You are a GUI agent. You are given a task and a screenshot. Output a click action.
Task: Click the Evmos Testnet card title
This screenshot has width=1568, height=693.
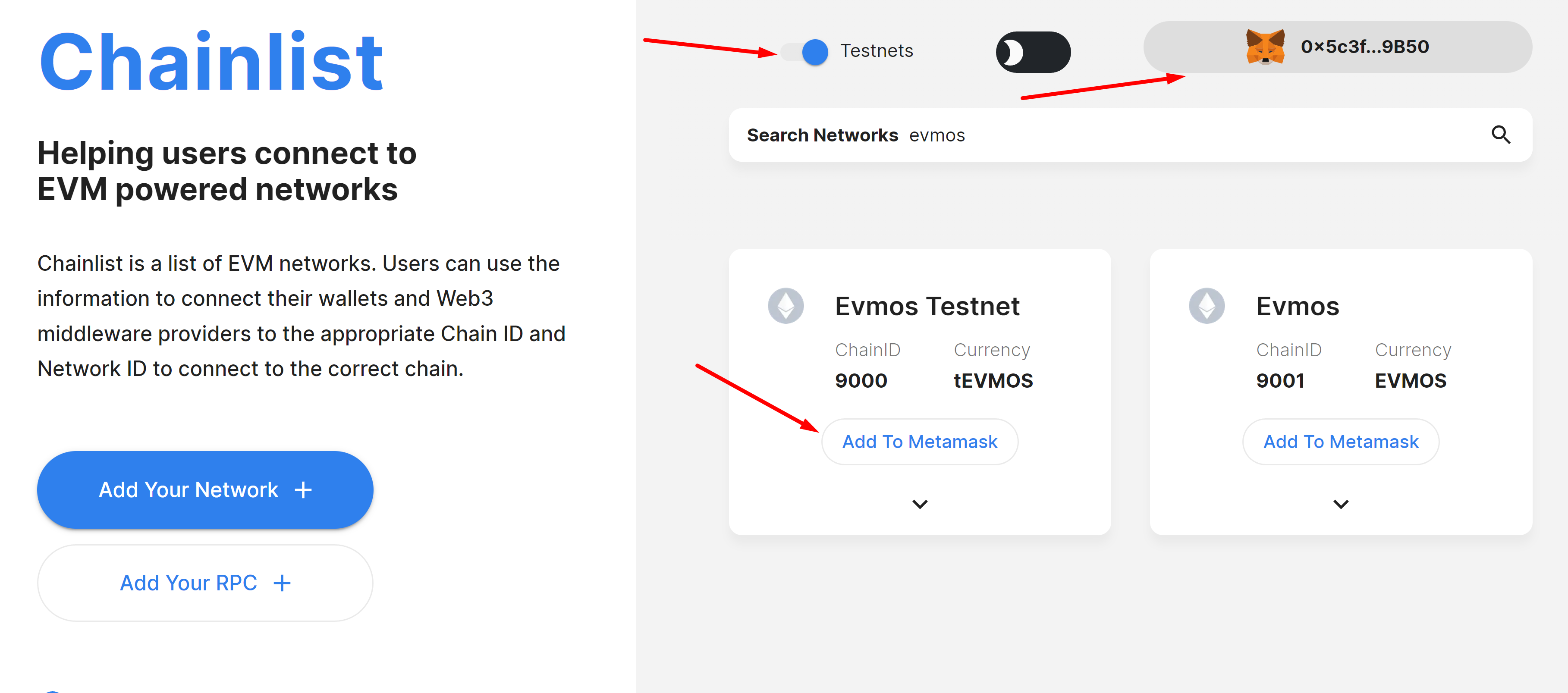click(x=927, y=306)
